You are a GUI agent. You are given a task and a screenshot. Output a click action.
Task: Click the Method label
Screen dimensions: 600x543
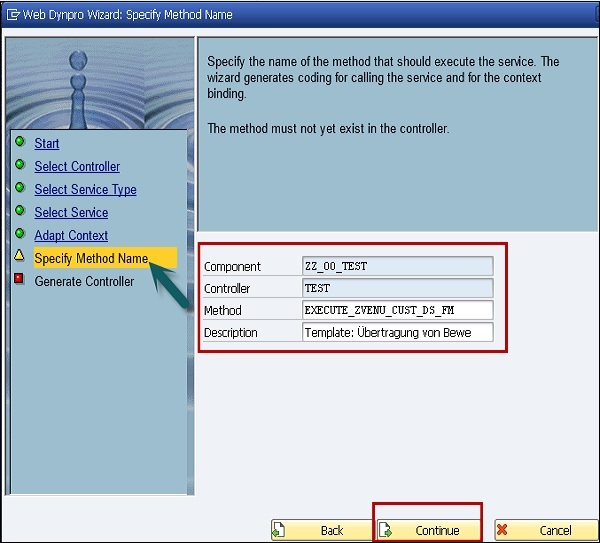point(223,310)
